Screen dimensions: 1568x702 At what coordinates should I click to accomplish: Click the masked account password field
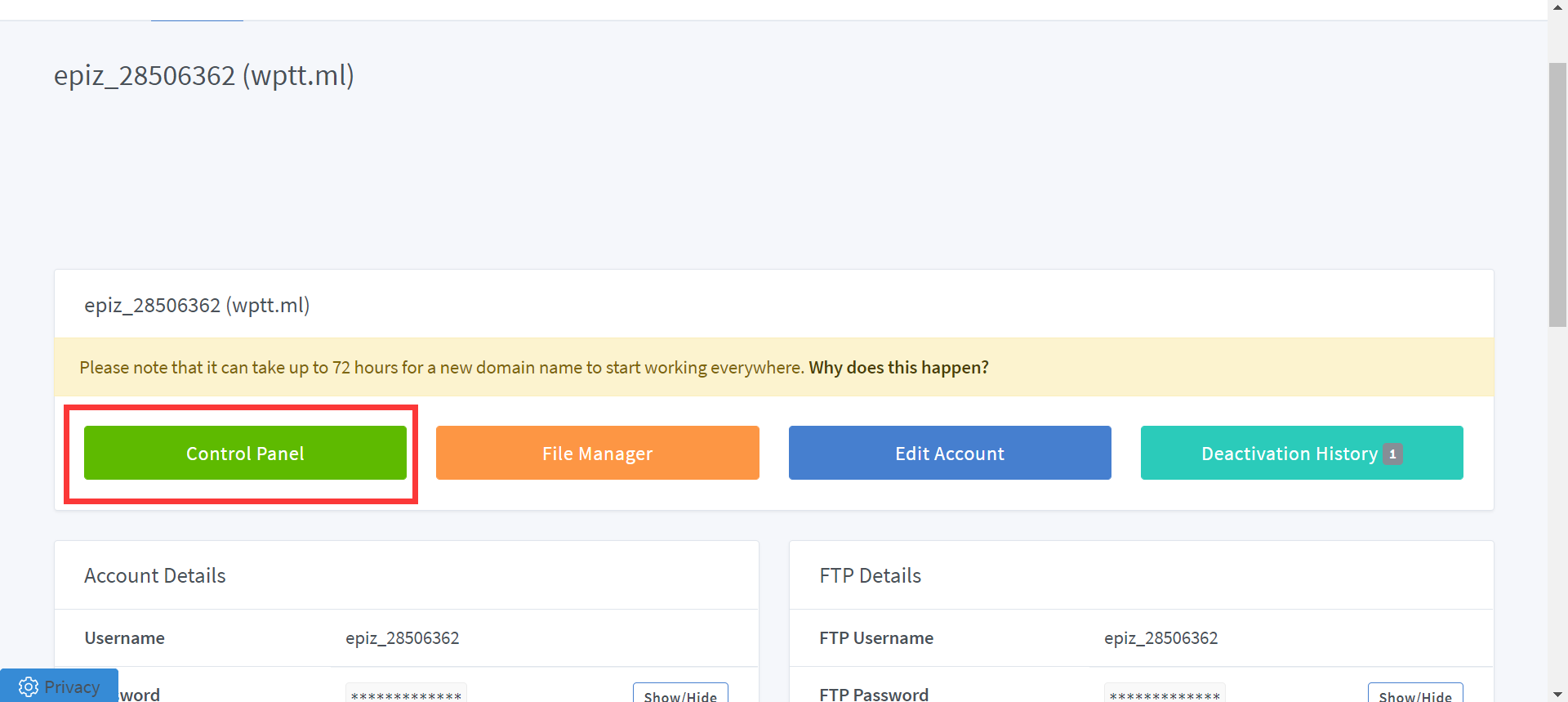(406, 694)
